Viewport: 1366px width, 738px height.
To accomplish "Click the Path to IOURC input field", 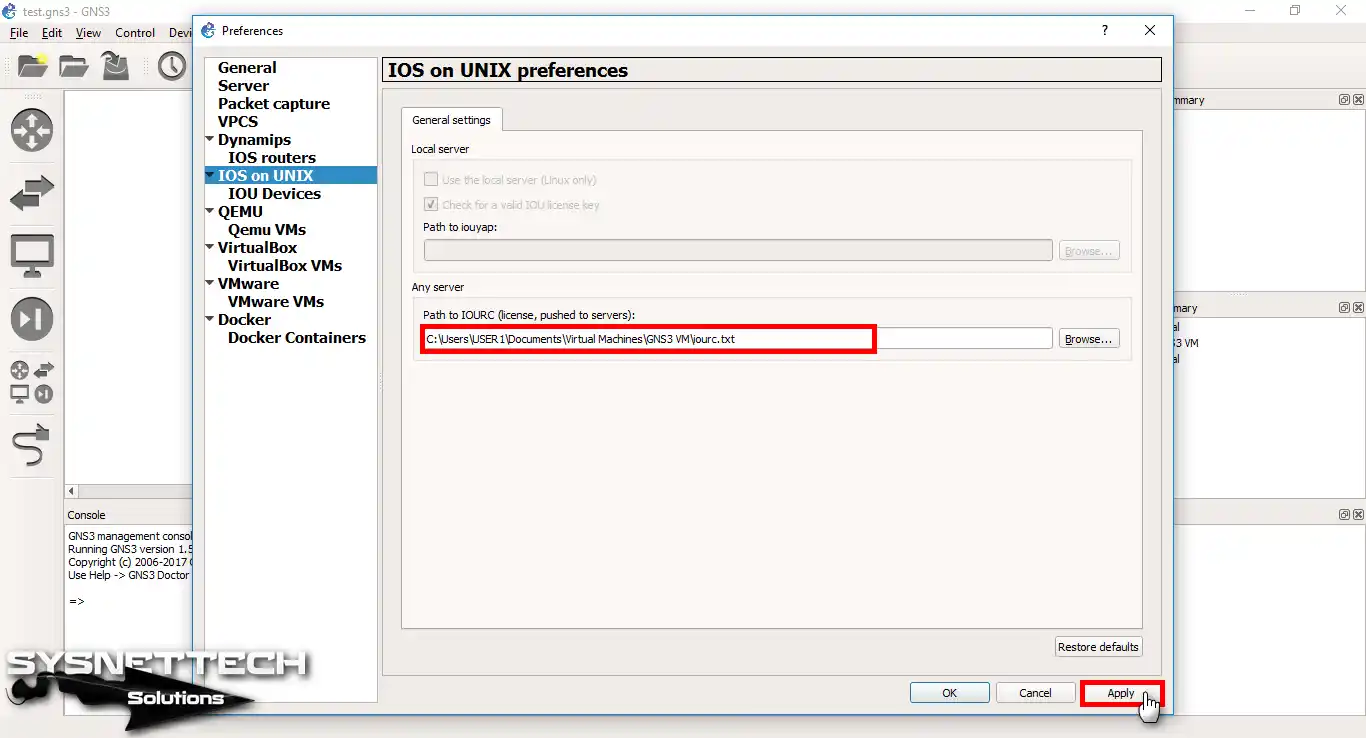I will [x=738, y=339].
